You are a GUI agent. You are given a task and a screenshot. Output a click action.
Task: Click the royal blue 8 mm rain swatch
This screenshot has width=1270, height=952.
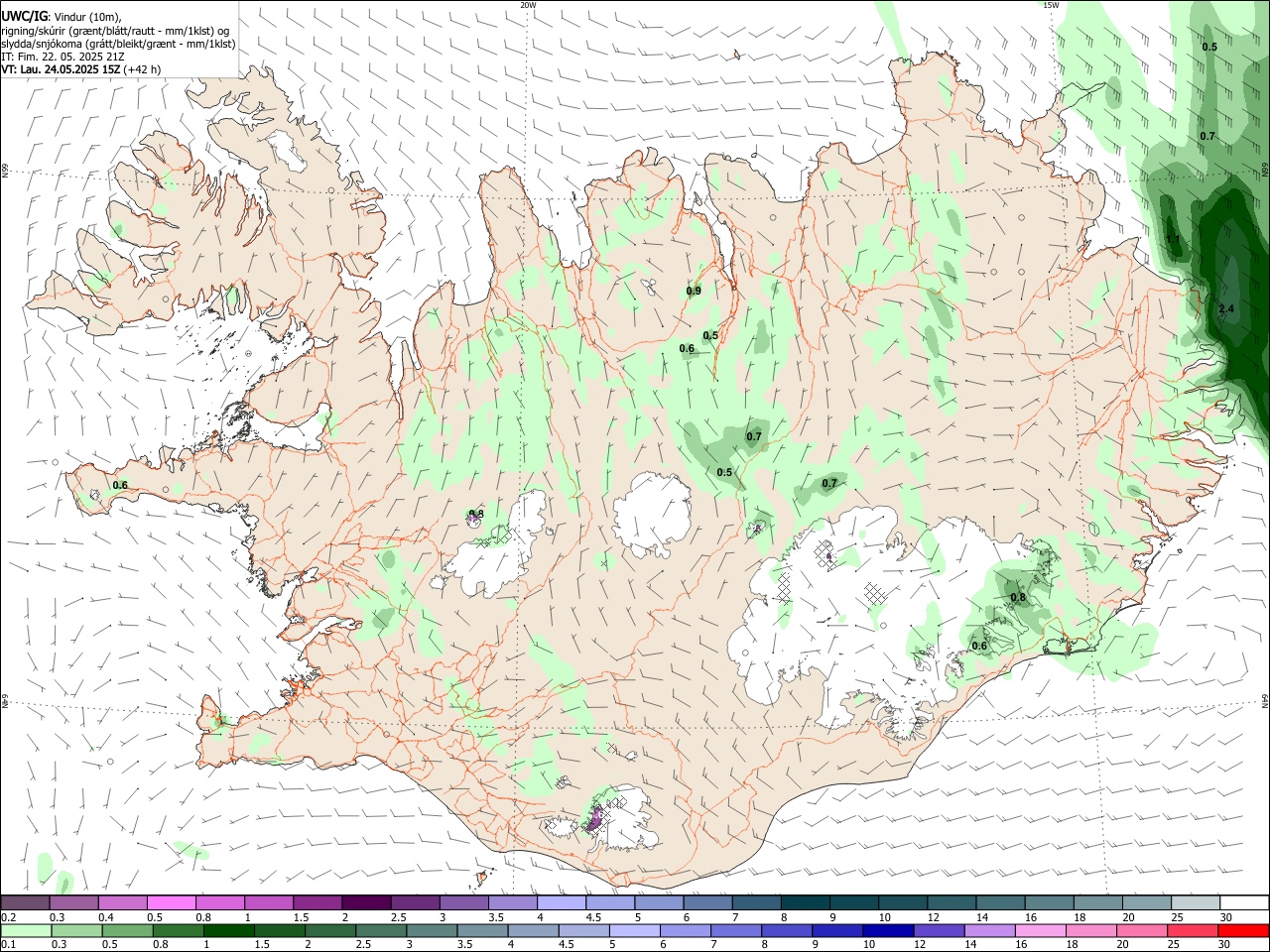(x=787, y=930)
